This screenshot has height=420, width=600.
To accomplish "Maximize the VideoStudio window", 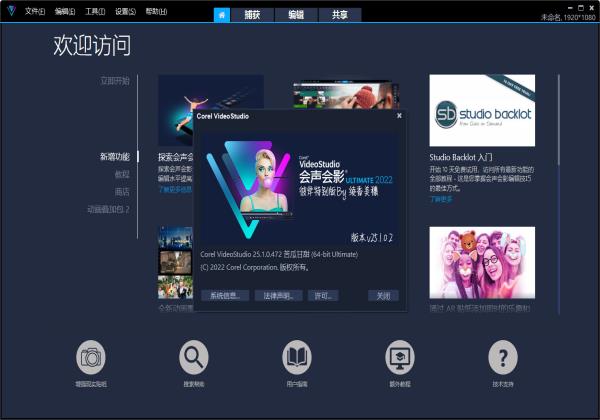I will tap(581, 7).
